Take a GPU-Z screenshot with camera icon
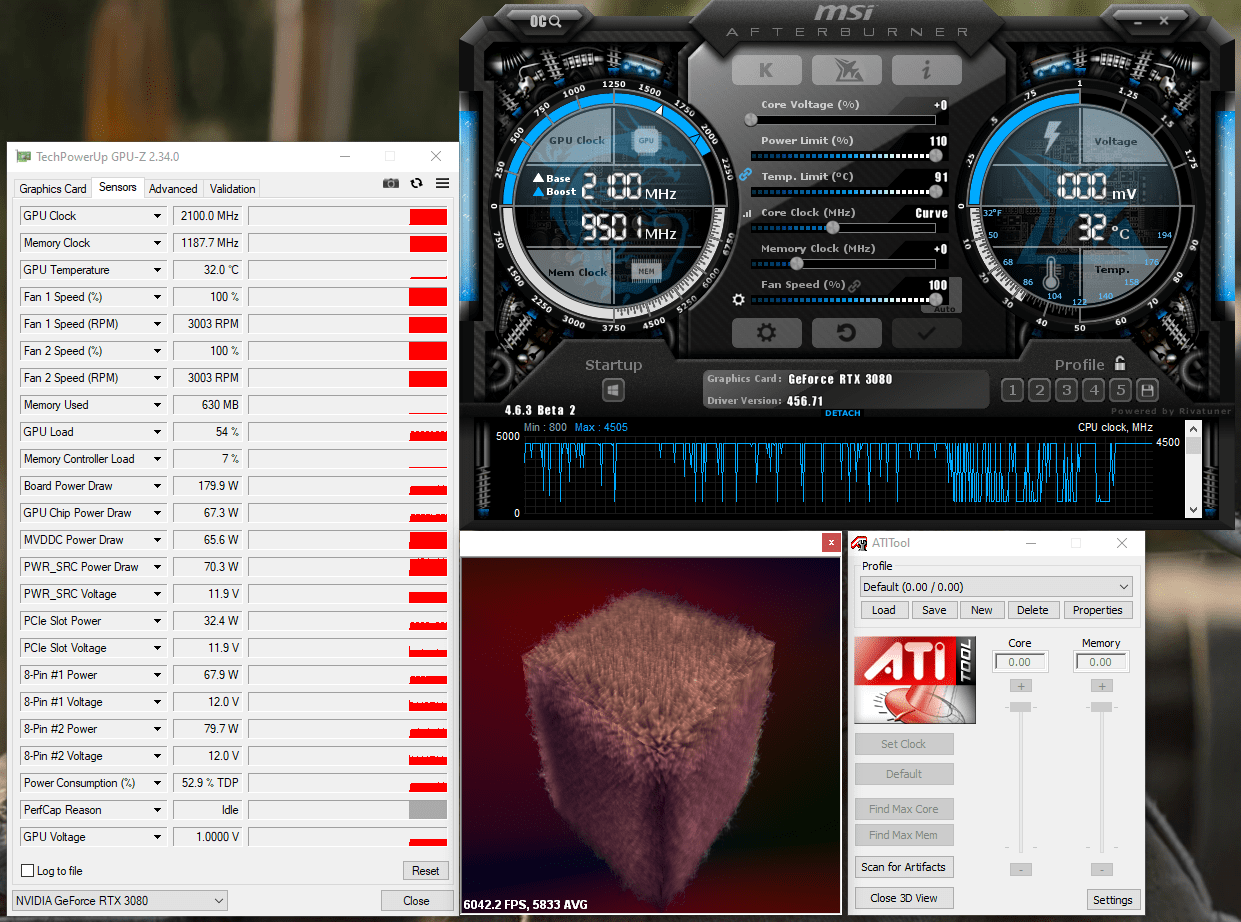 click(x=391, y=184)
